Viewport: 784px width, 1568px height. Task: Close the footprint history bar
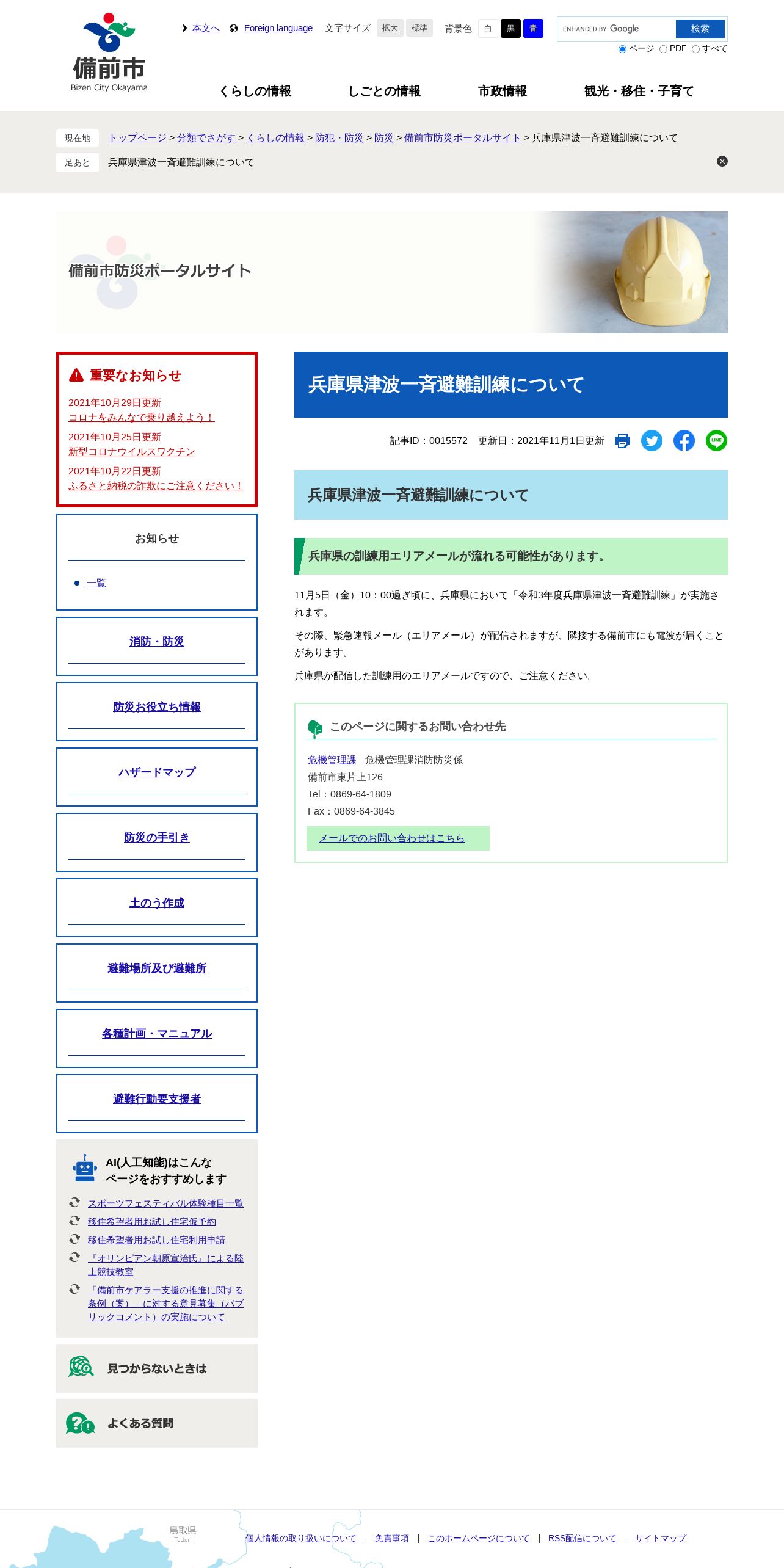[x=722, y=161]
